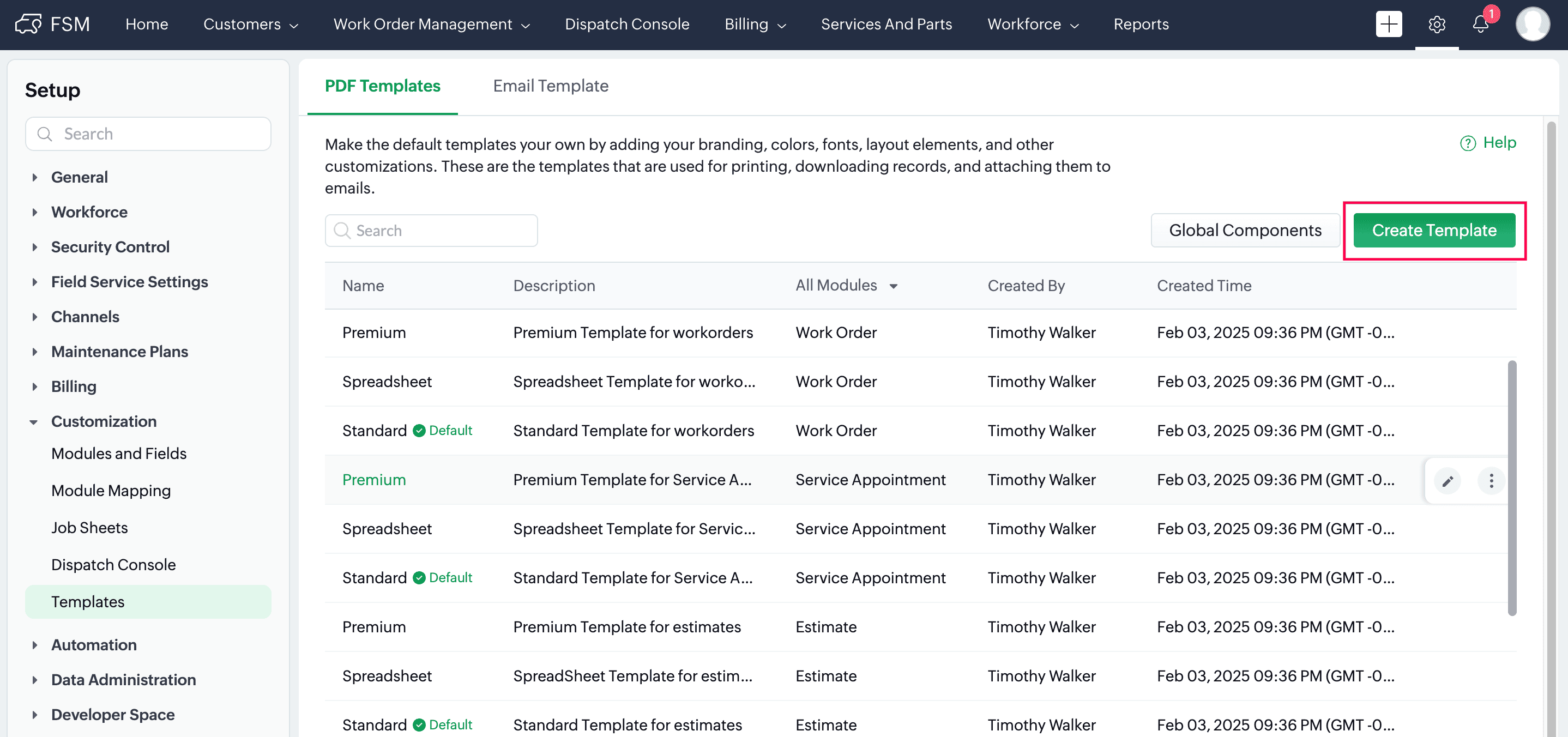Click the user profile avatar
Screen dimensions: 1568x737
coord(1532,25)
